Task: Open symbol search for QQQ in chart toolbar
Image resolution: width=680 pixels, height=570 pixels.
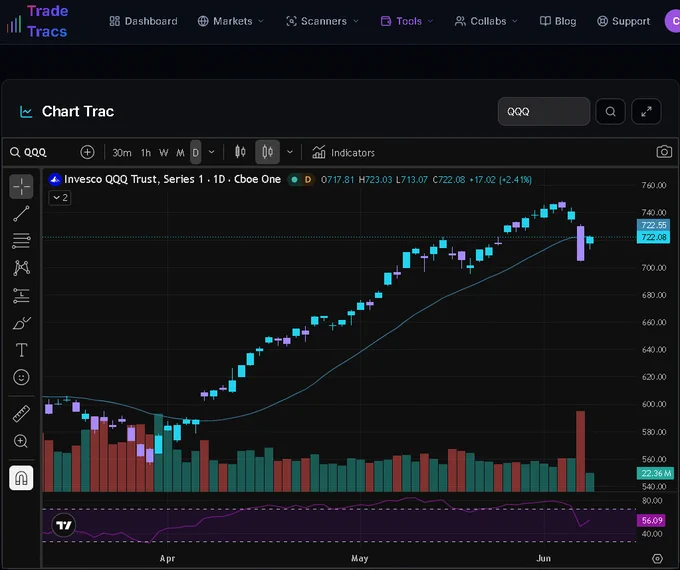Action: click(x=29, y=152)
